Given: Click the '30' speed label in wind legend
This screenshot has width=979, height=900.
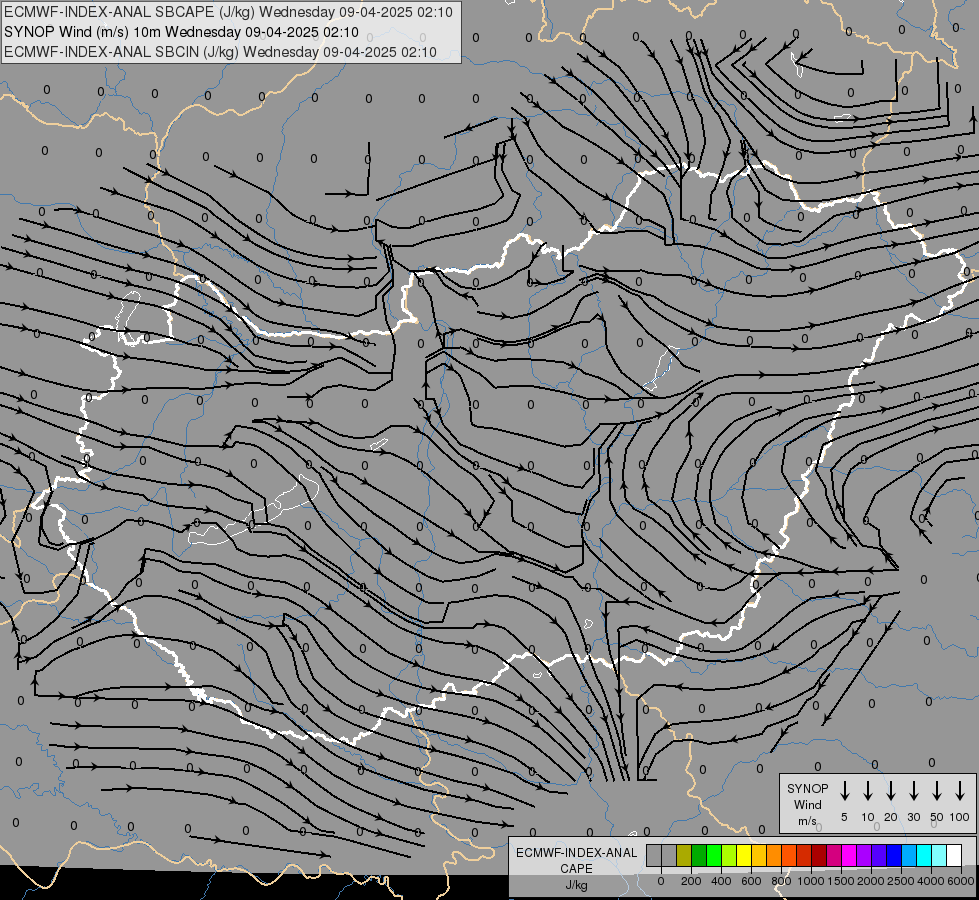Looking at the screenshot, I should pos(913,817).
